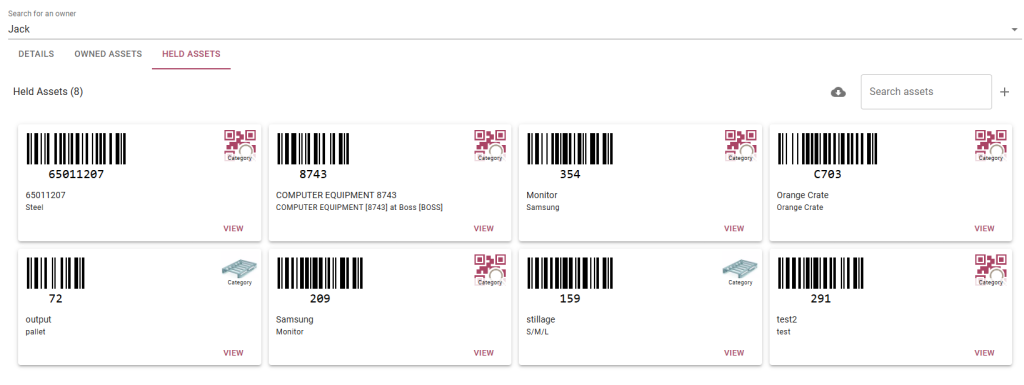
Task: Click the pallet category icon on stillage card
Action: click(740, 270)
